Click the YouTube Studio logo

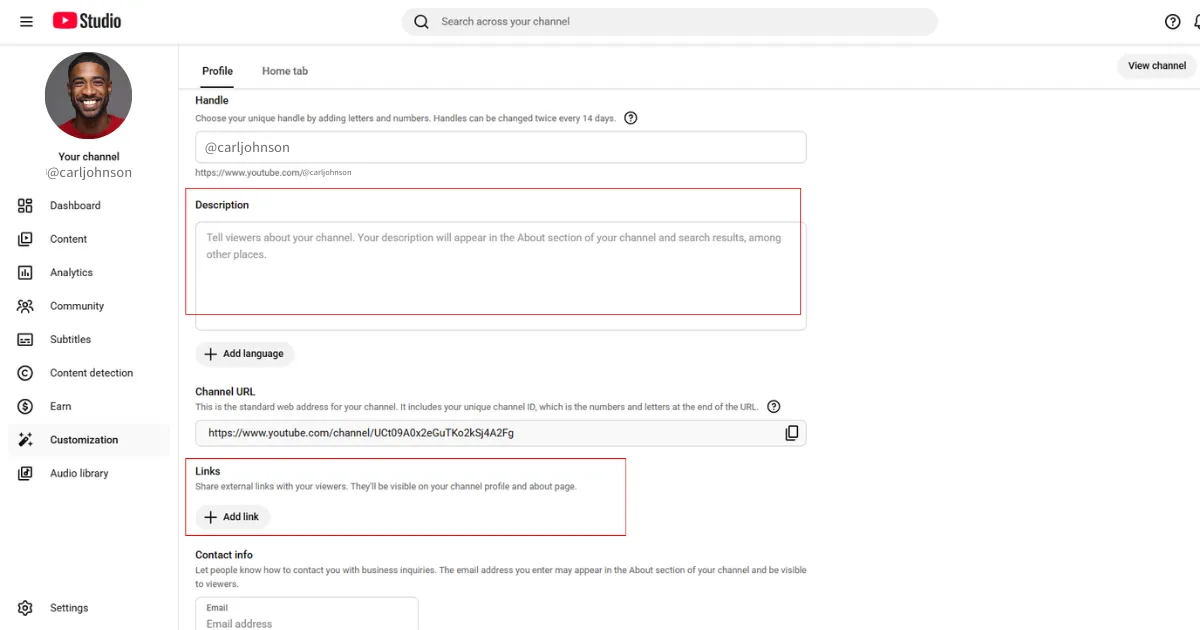click(x=87, y=21)
